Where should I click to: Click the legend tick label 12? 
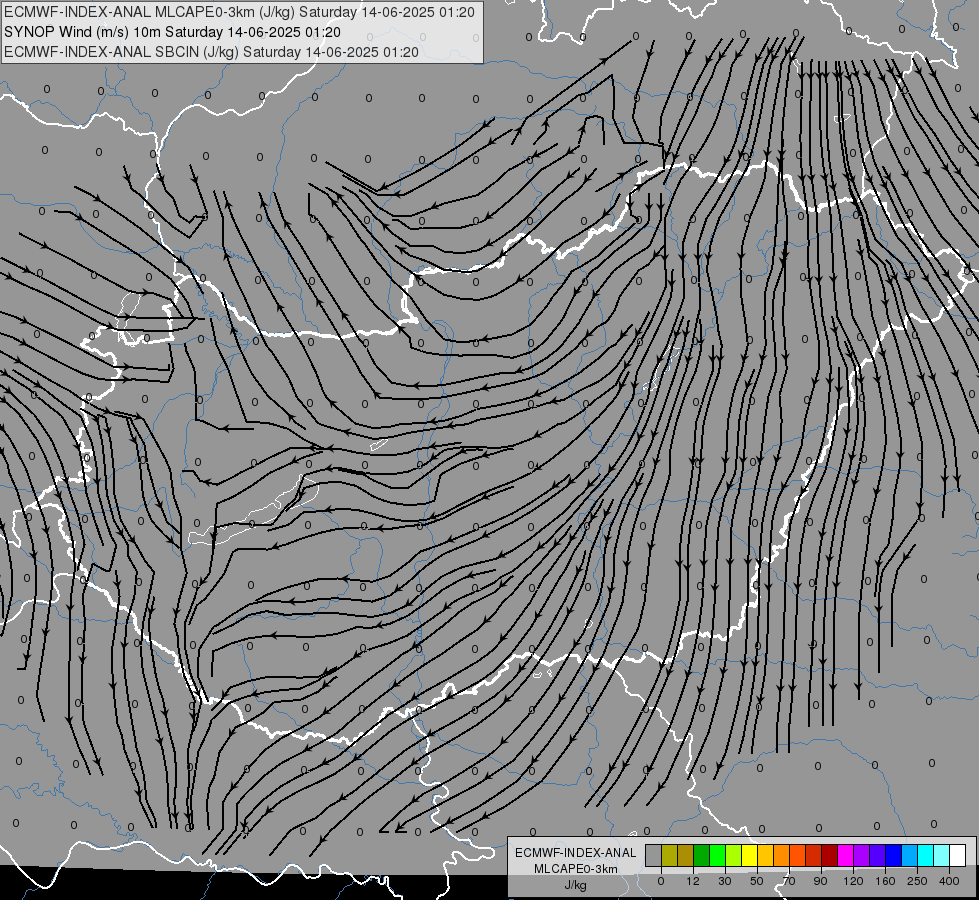(693, 881)
